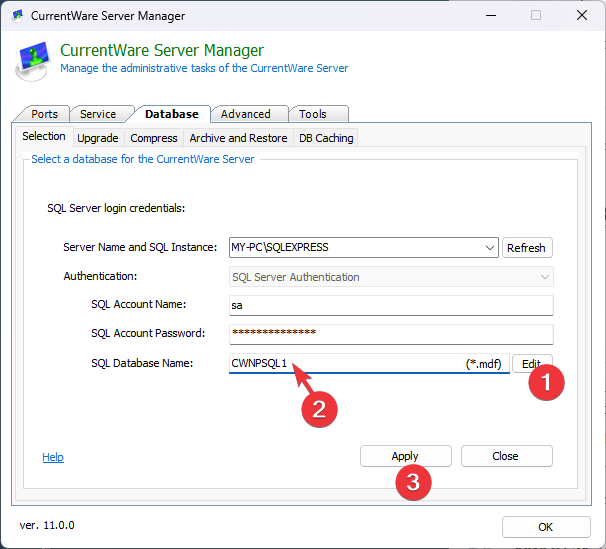Click the "SQL Server login credentials:" label

pos(116,208)
